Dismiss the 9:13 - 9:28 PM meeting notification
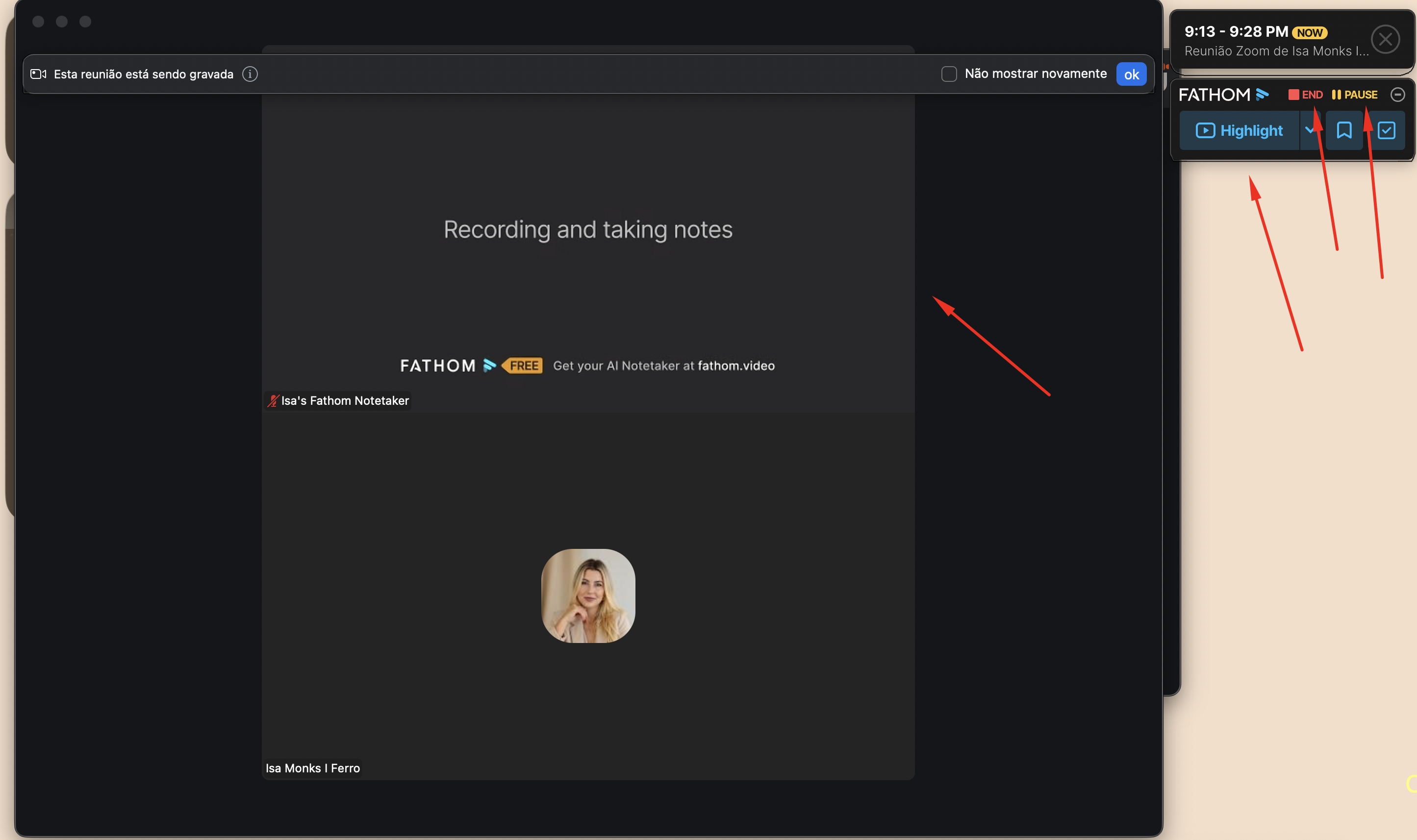Viewport: 1417px width, 840px height. point(1385,40)
